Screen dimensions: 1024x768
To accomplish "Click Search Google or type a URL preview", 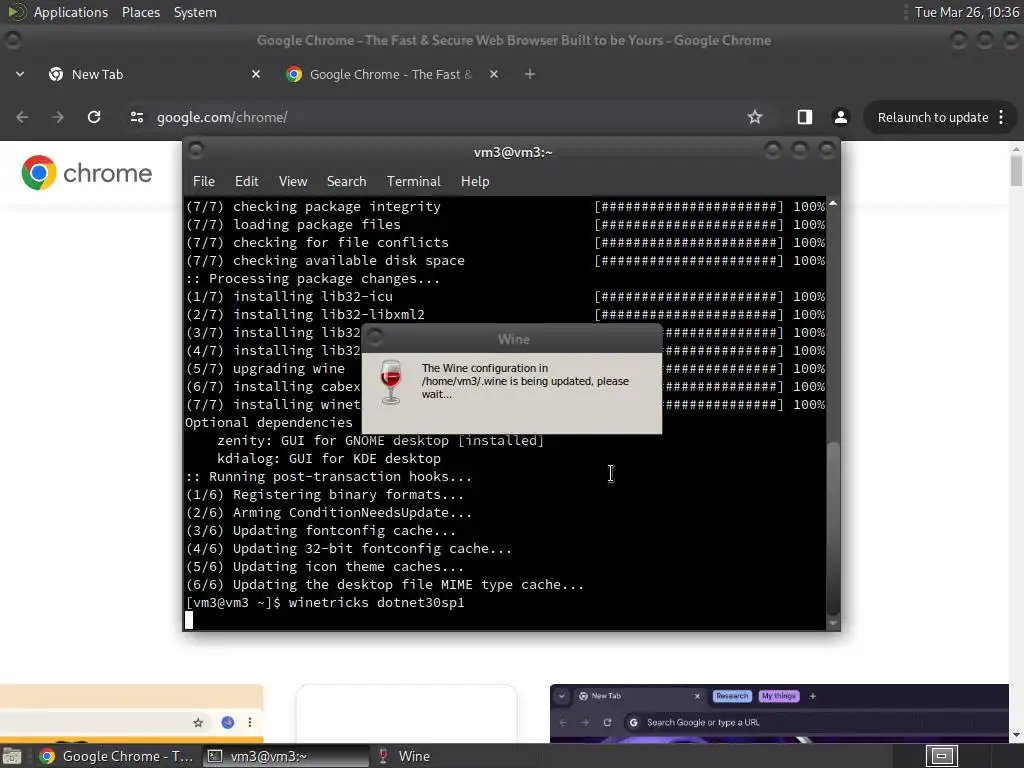I will click(x=703, y=722).
